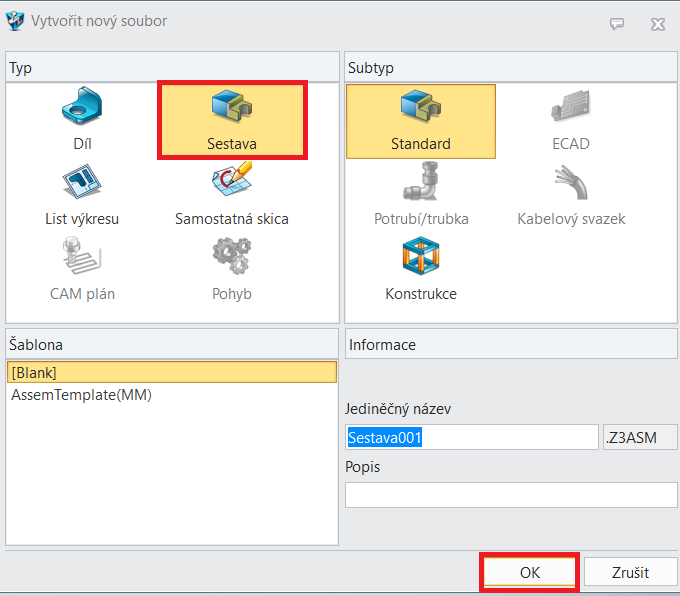Select List výkresu drawing sheet type
680x596 pixels.
[x=82, y=195]
